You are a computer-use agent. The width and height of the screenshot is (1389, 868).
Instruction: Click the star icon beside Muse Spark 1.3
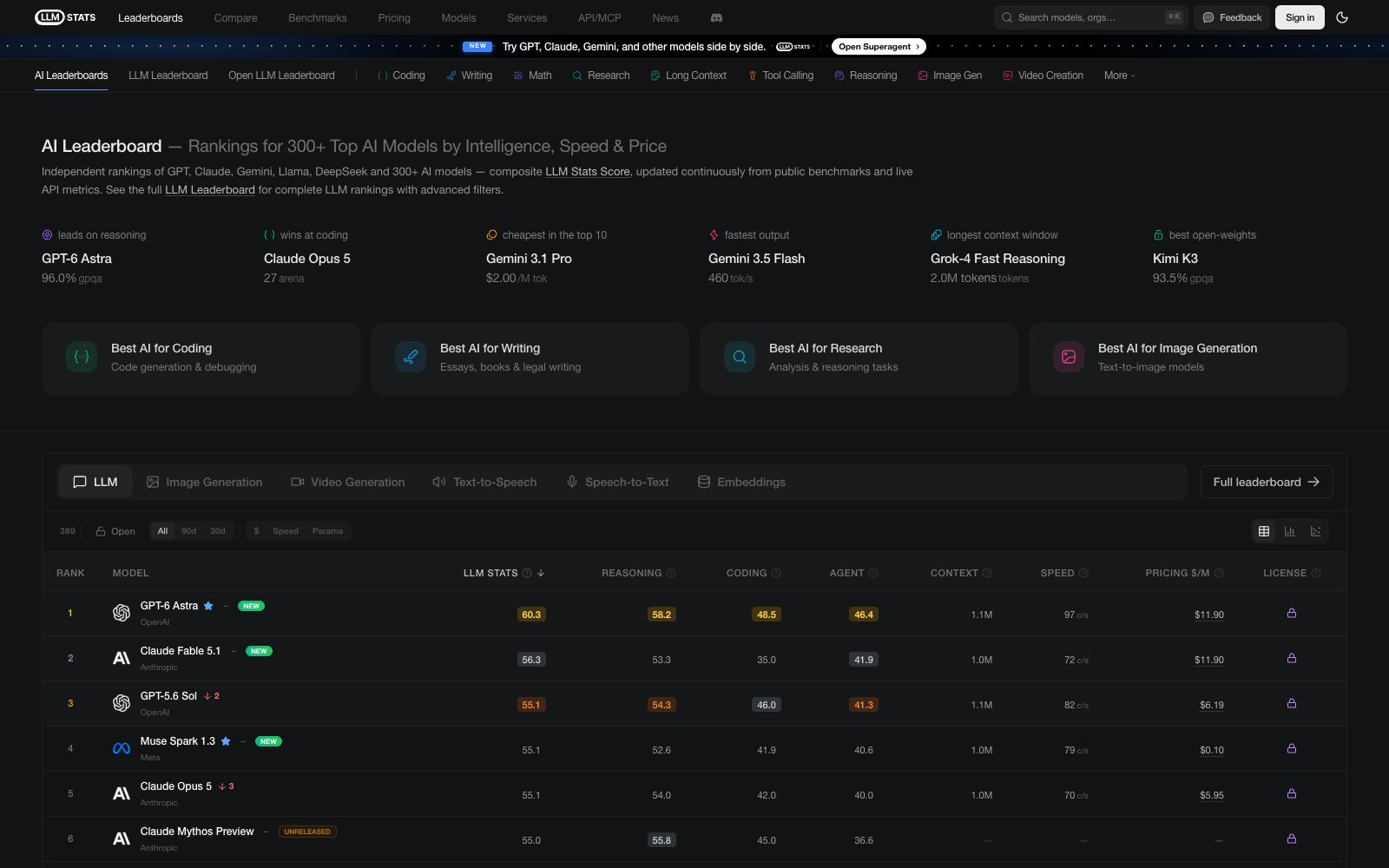[226, 741]
